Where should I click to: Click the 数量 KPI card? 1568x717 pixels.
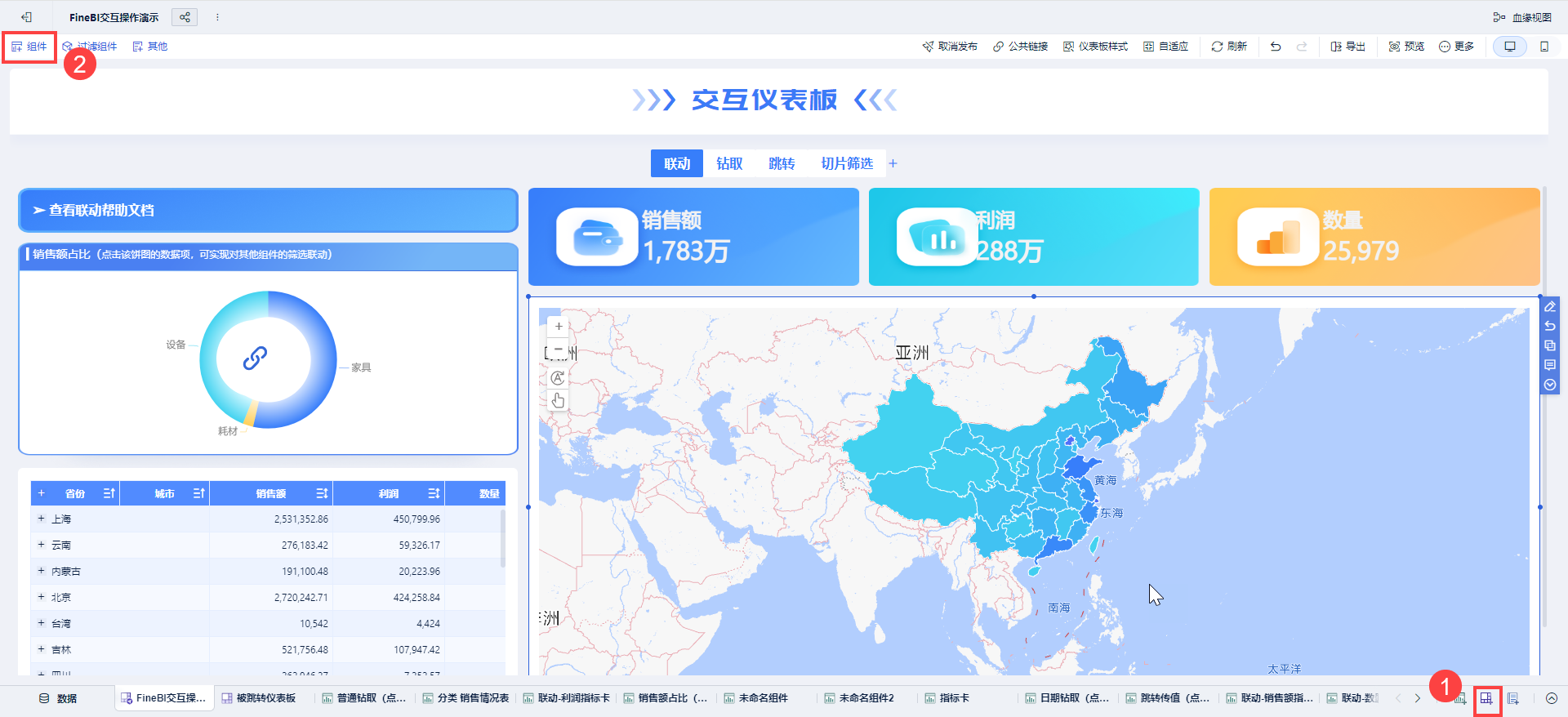pos(1374,237)
